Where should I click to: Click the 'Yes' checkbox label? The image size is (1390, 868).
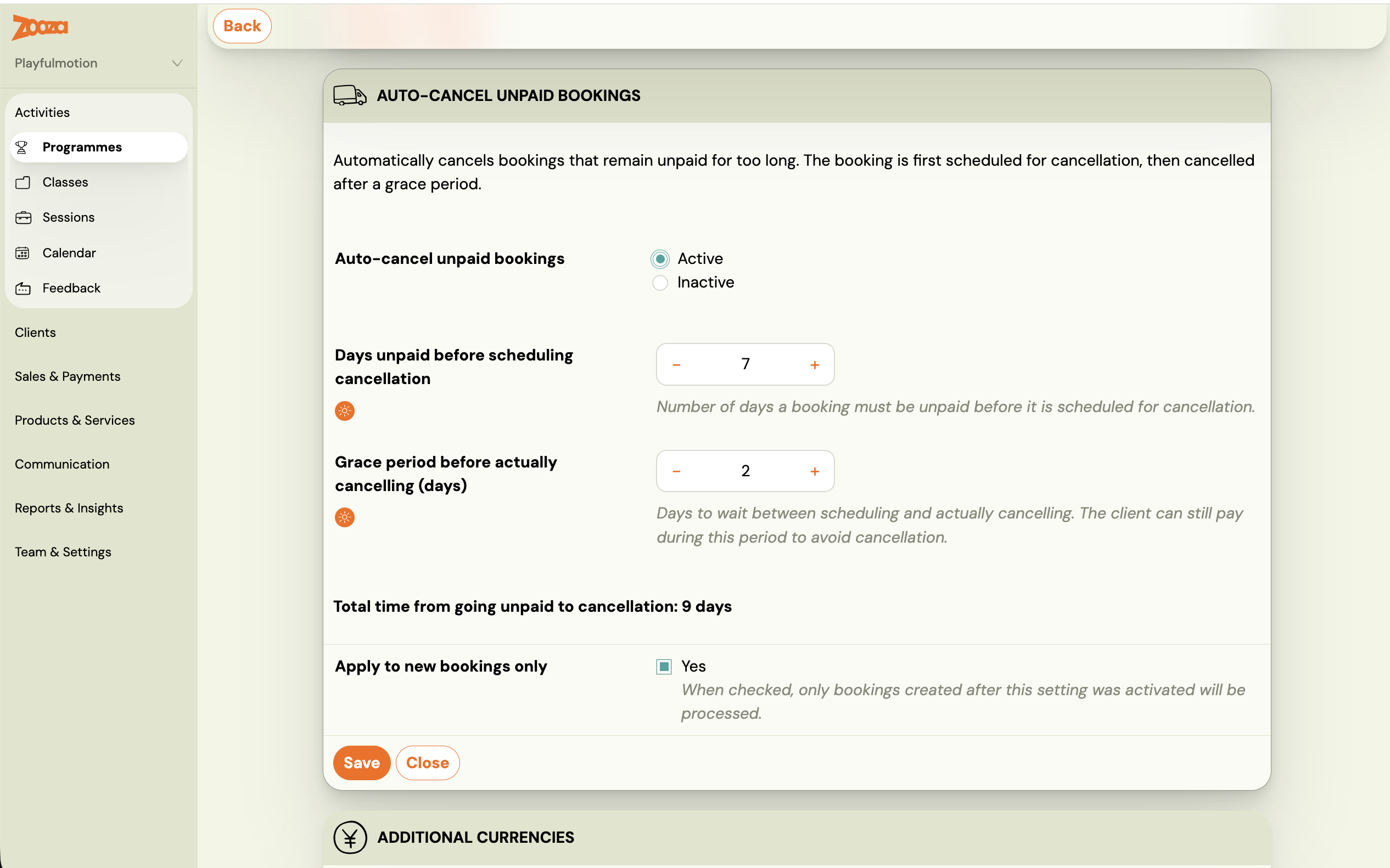(693, 667)
